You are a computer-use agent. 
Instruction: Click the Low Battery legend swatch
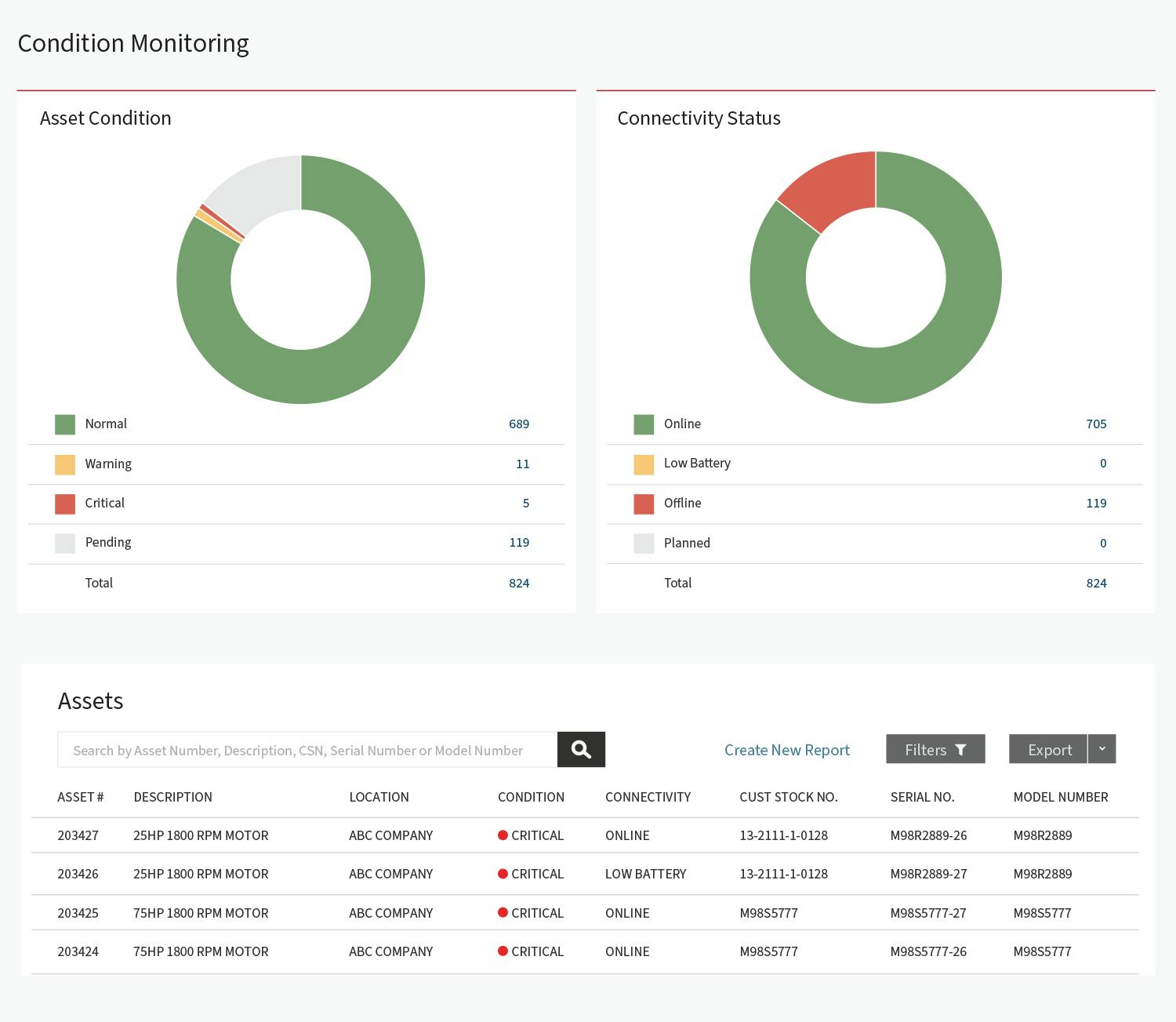(x=644, y=464)
